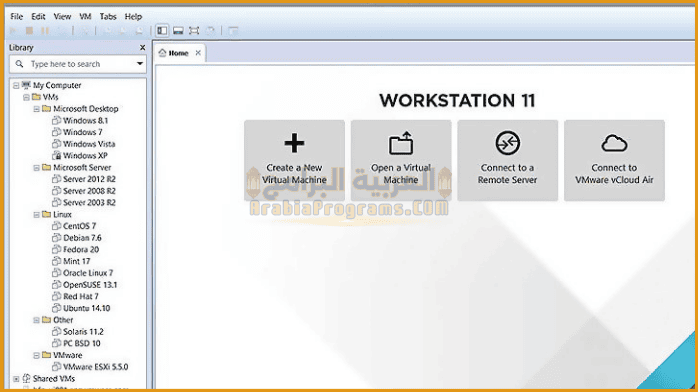The image size is (698, 392).
Task: Collapse the My Computer tree node
Action: [16, 85]
